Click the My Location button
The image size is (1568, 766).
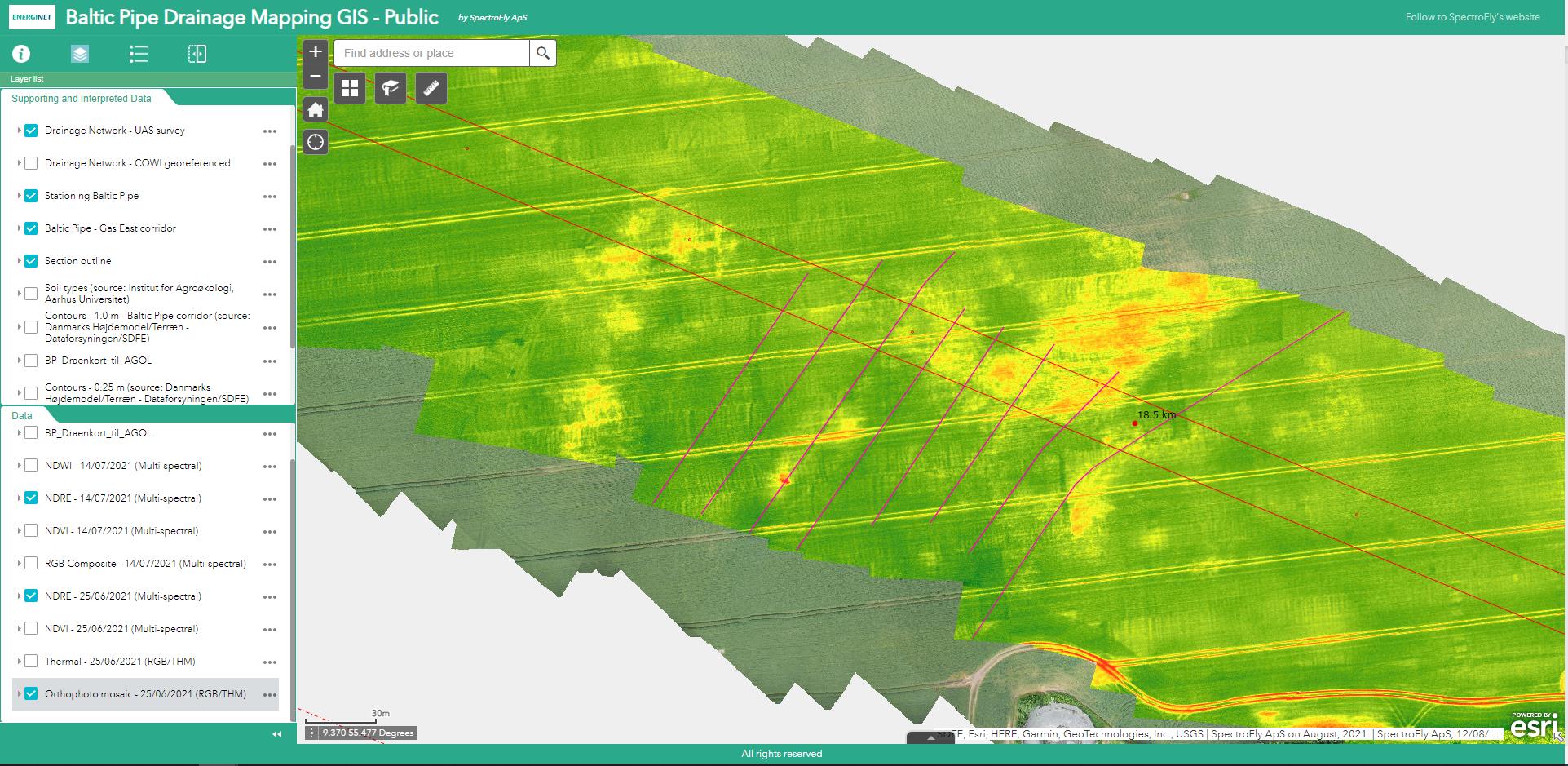(316, 143)
